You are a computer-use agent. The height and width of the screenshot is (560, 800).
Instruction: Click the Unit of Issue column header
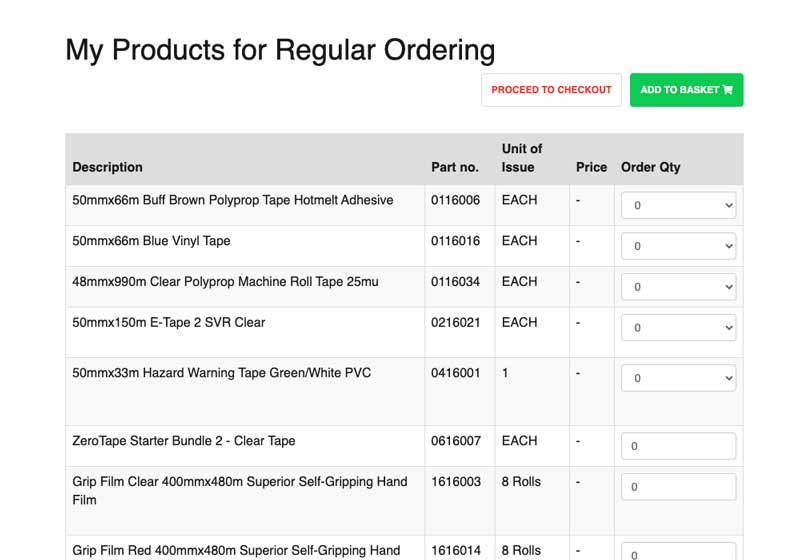click(521, 158)
